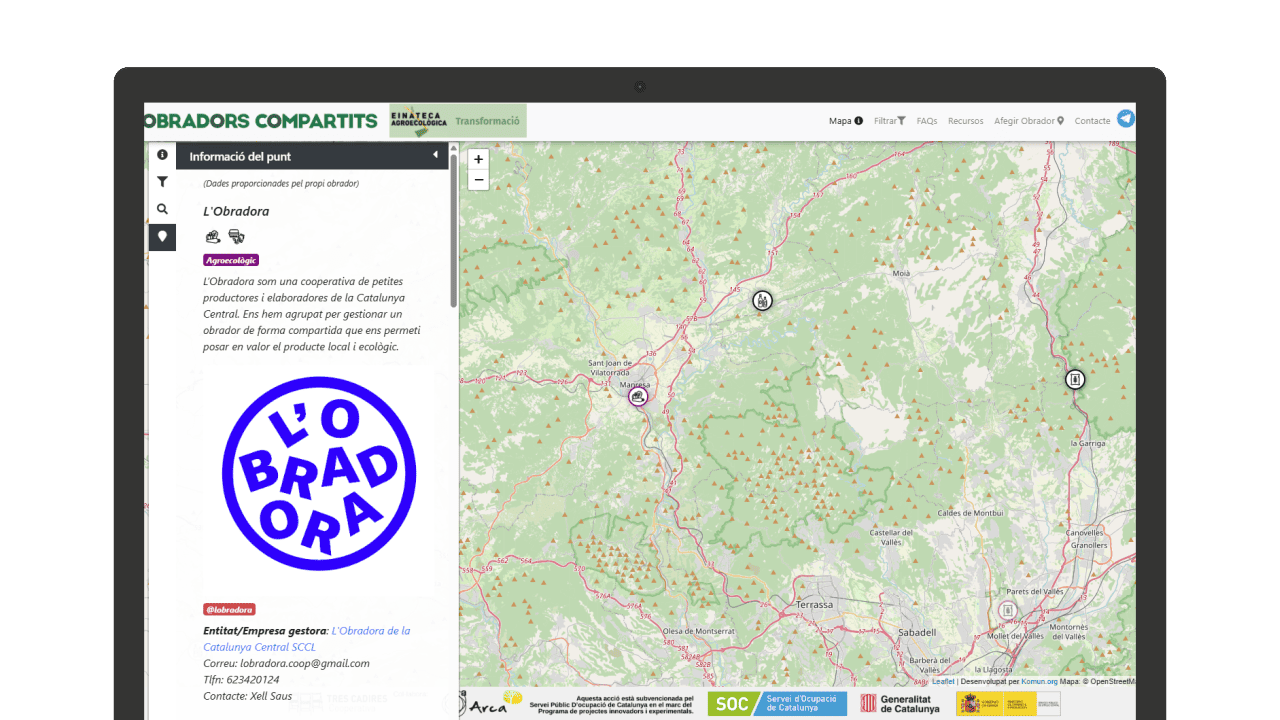Go to Mapa in top navigation

(846, 121)
